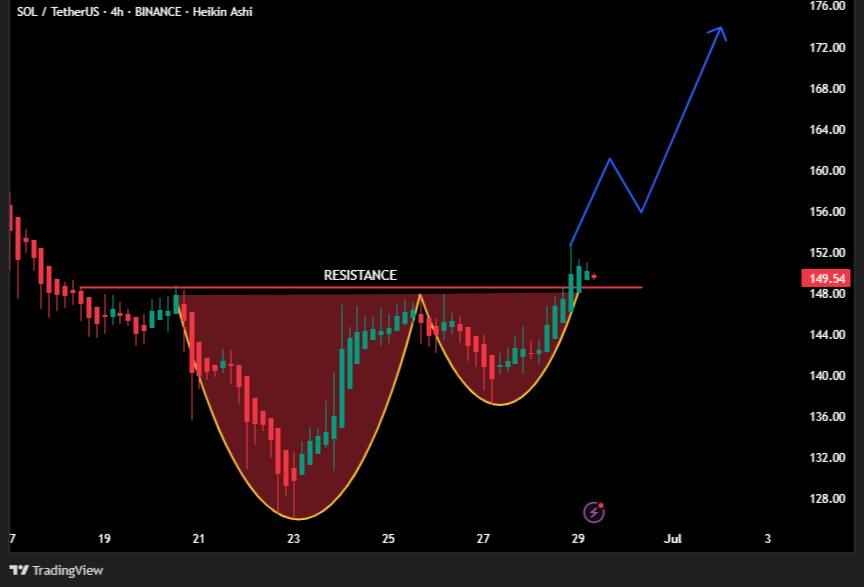Click the Jul date axis label
864x587 pixels.
[673, 538]
